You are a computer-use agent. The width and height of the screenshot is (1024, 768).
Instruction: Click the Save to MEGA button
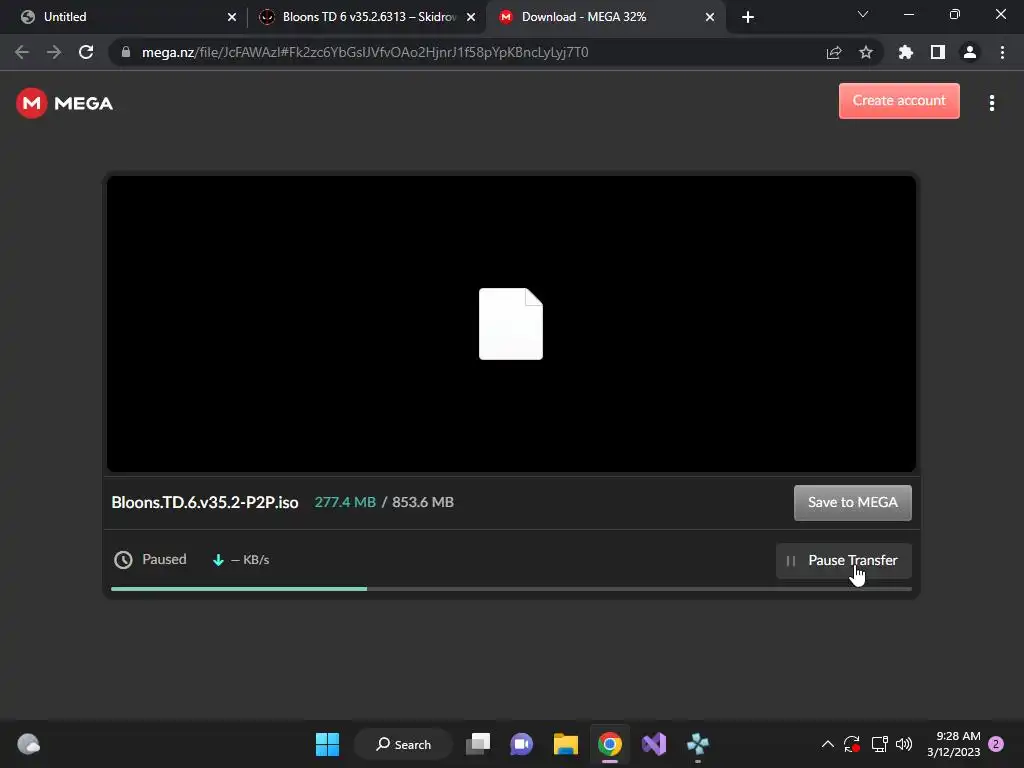click(x=852, y=502)
